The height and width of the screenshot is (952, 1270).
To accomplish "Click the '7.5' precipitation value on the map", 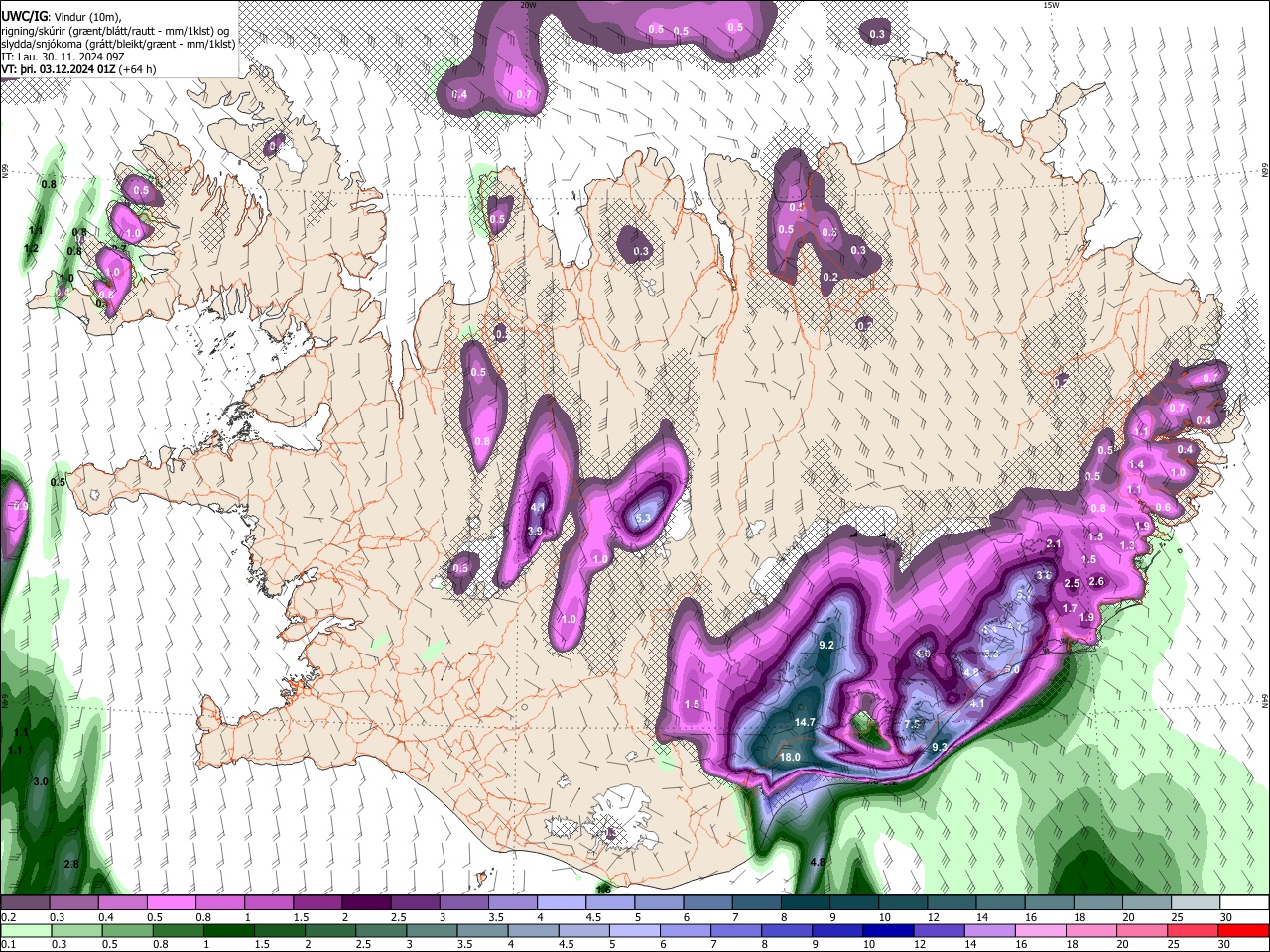I will [x=913, y=725].
